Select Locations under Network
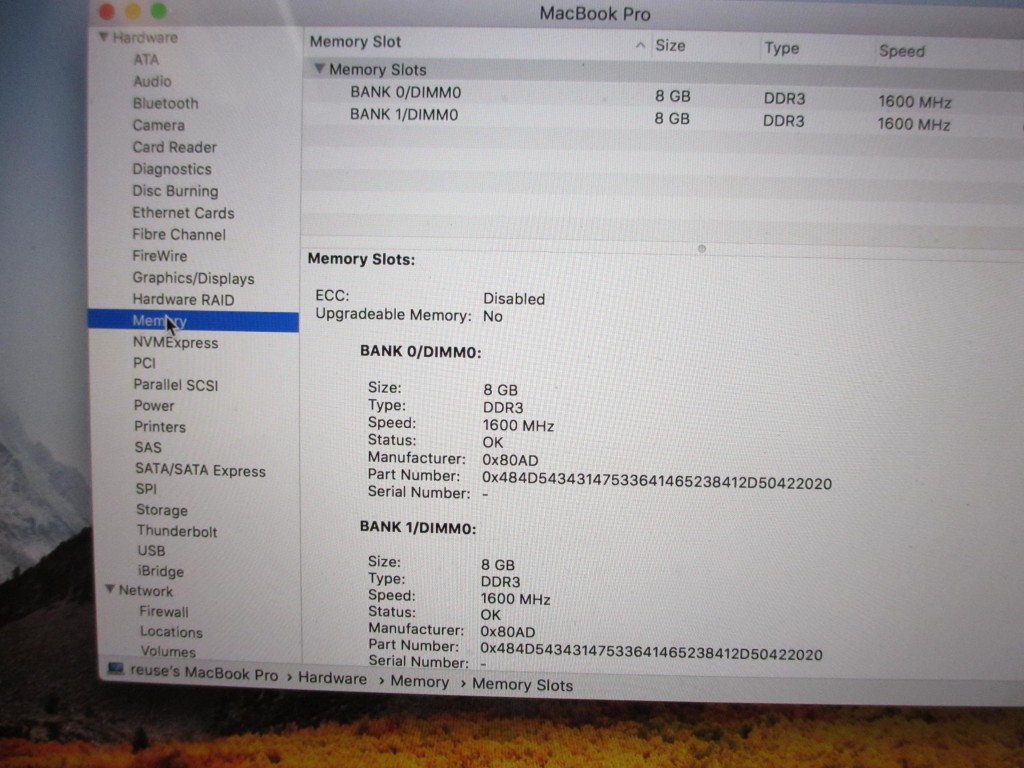Image resolution: width=1024 pixels, height=768 pixels. [171, 632]
